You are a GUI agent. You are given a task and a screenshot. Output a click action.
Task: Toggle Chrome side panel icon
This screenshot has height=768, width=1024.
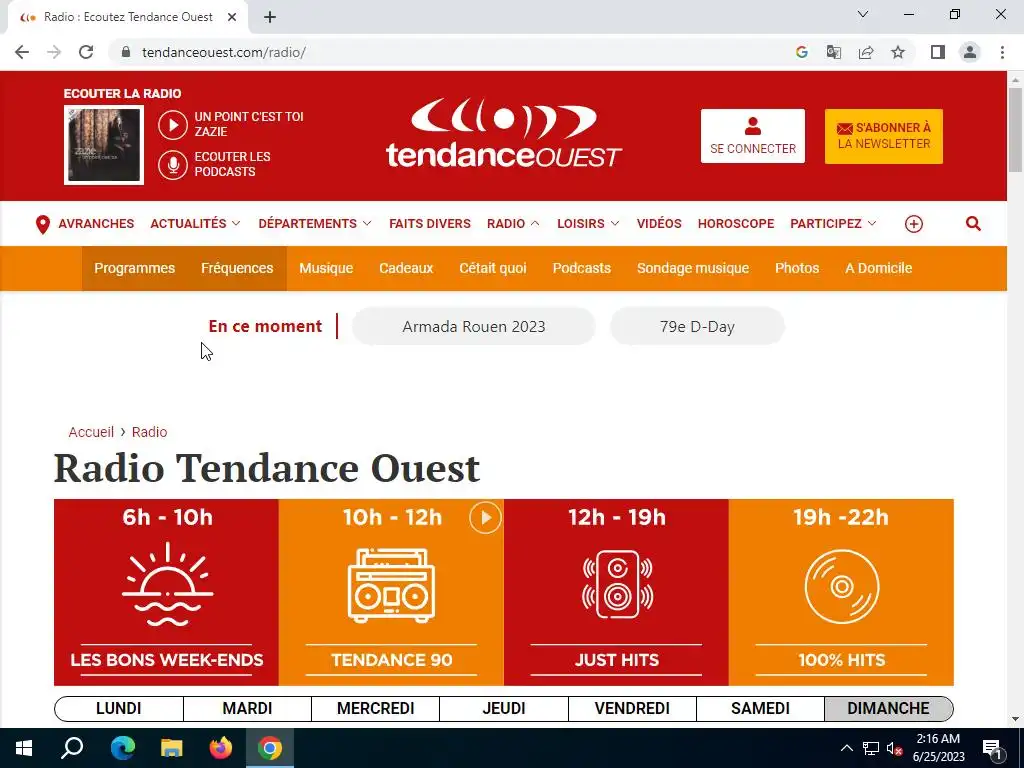938,52
